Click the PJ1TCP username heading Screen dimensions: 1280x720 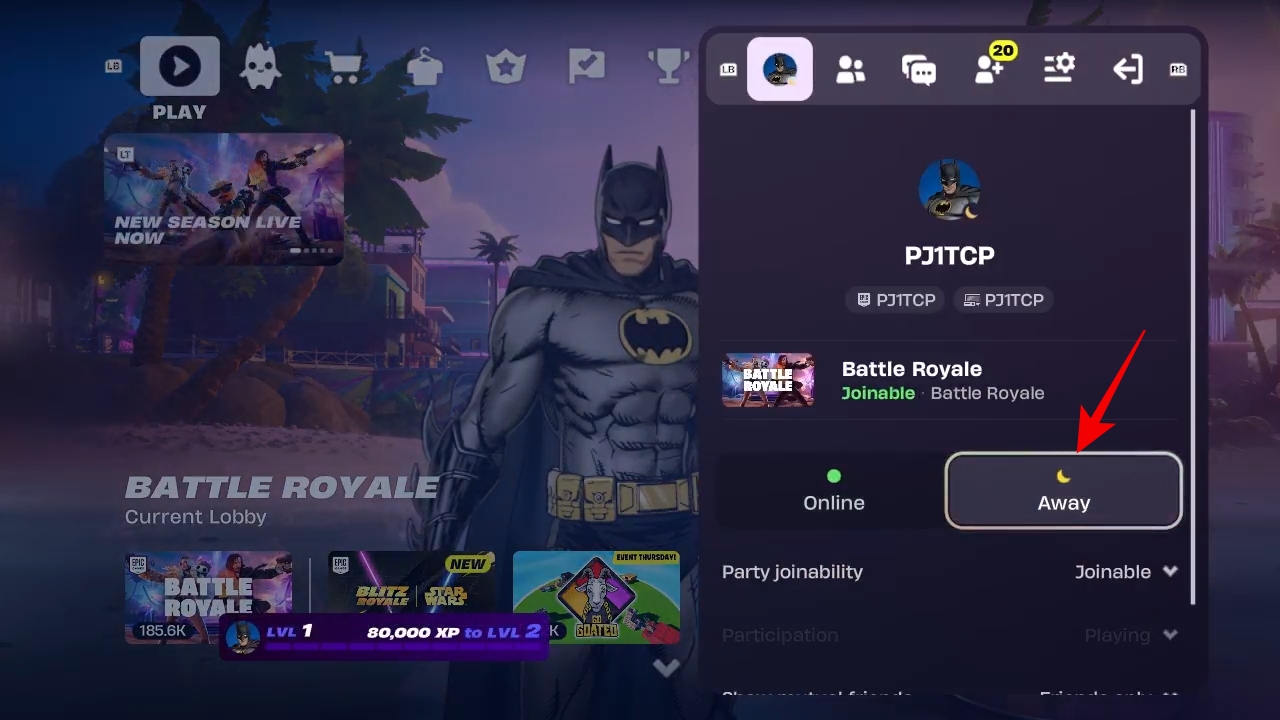tap(950, 256)
